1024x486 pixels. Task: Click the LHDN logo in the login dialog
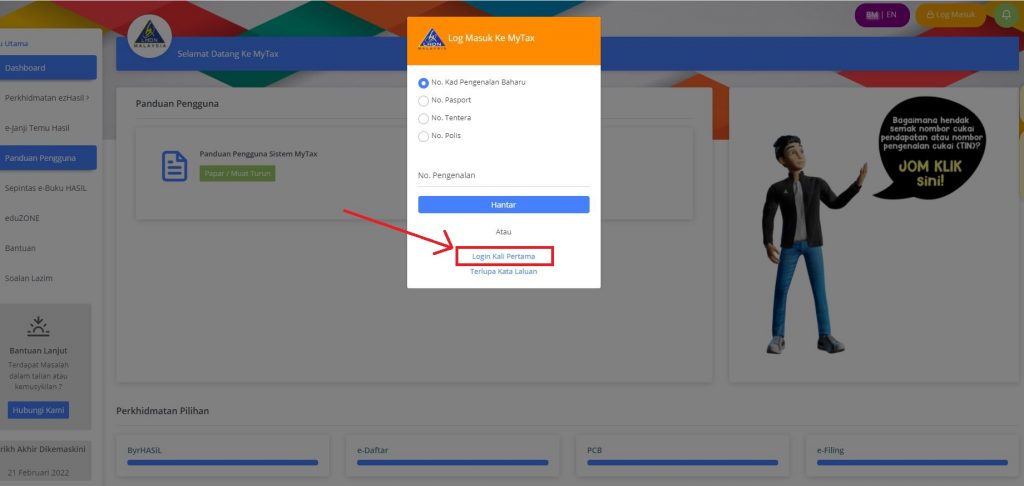point(432,39)
